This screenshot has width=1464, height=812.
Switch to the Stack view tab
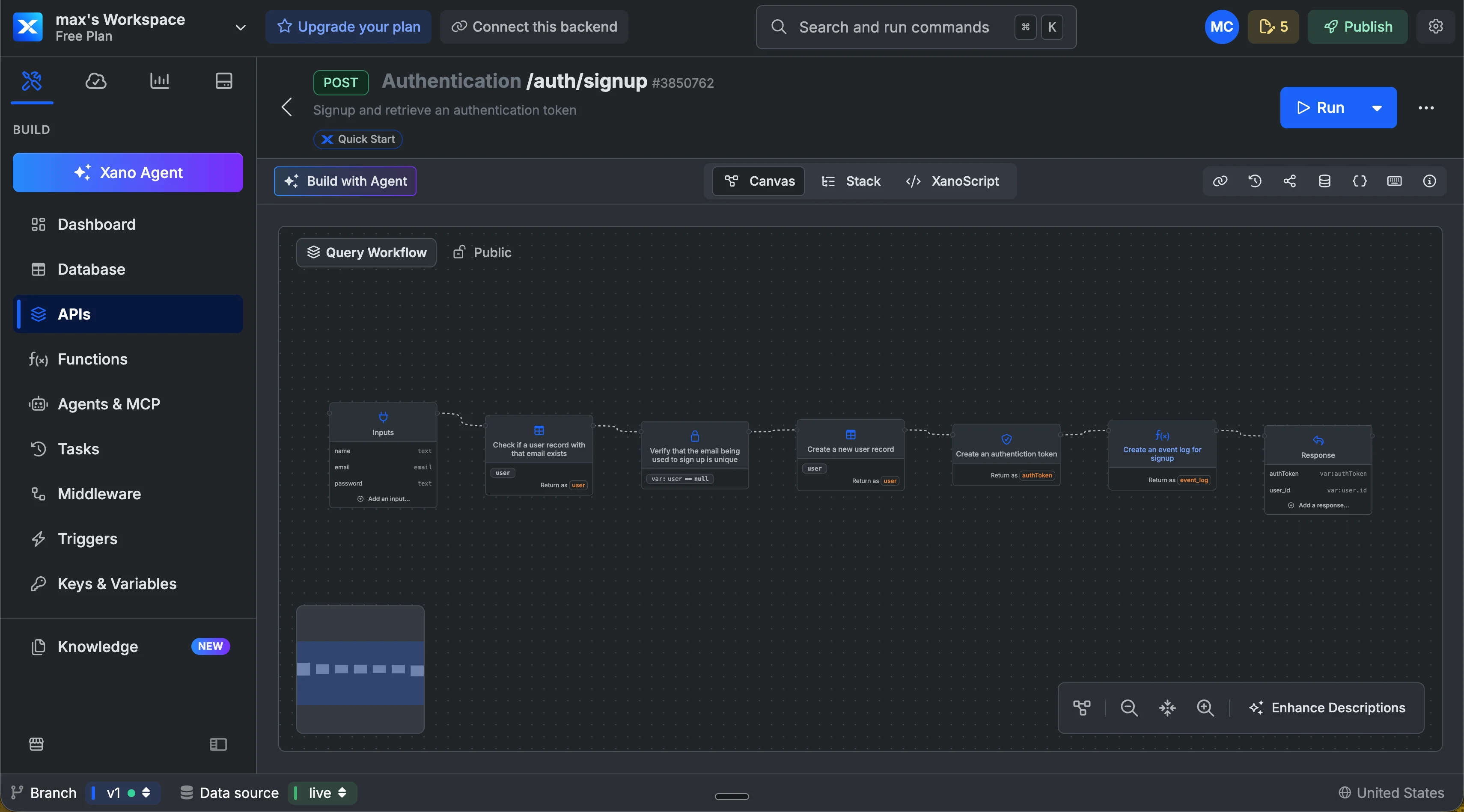pos(851,181)
